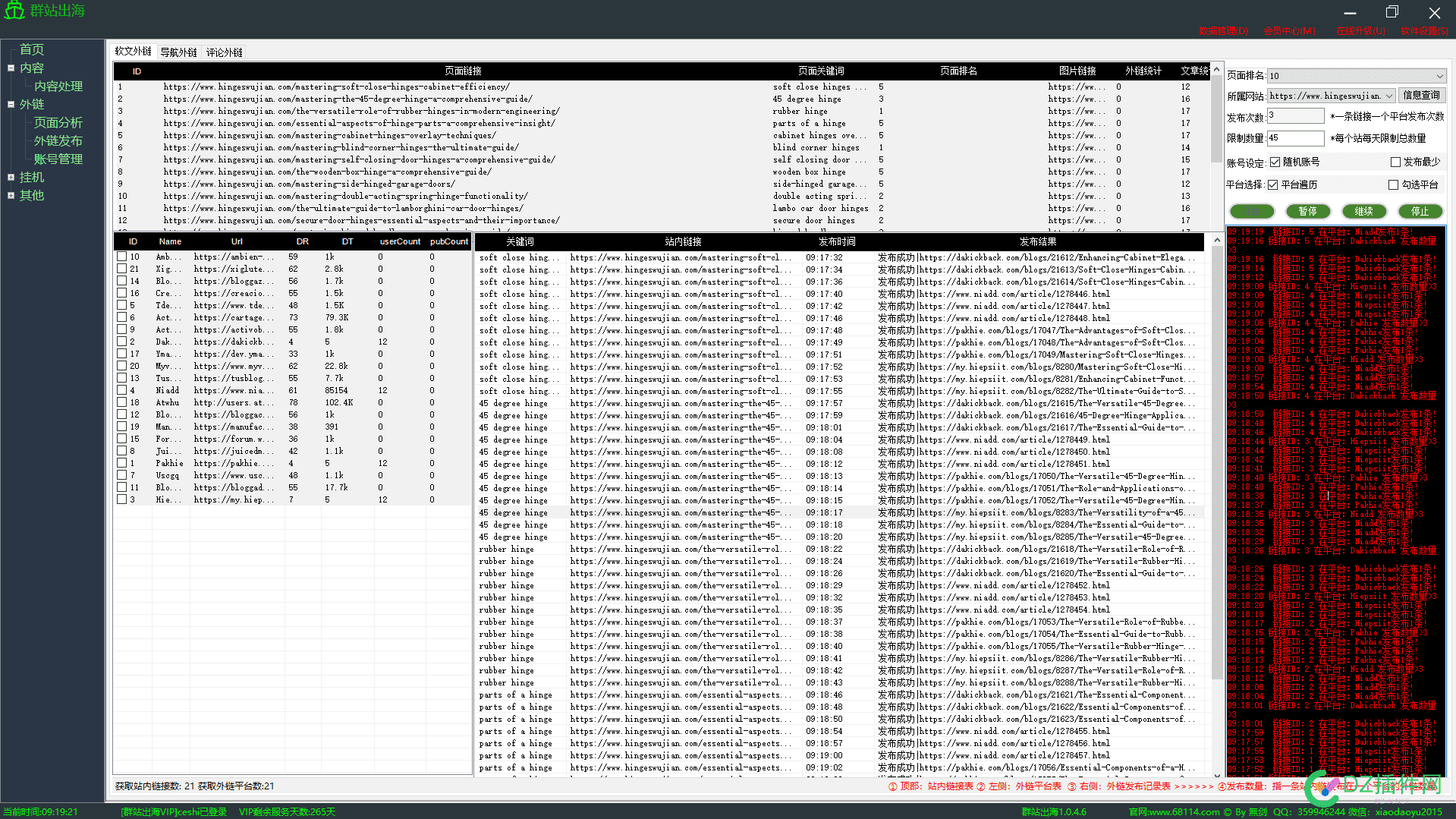Sort platforms by the pubCount column header
The height and width of the screenshot is (819, 1456).
coord(448,241)
